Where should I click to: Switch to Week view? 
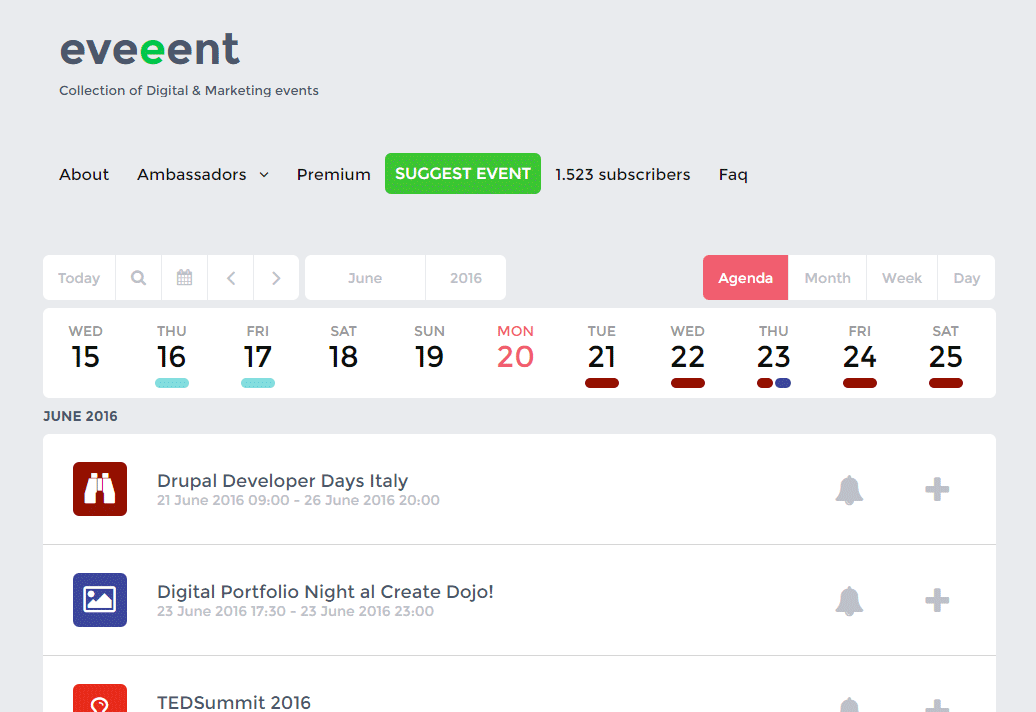902,277
